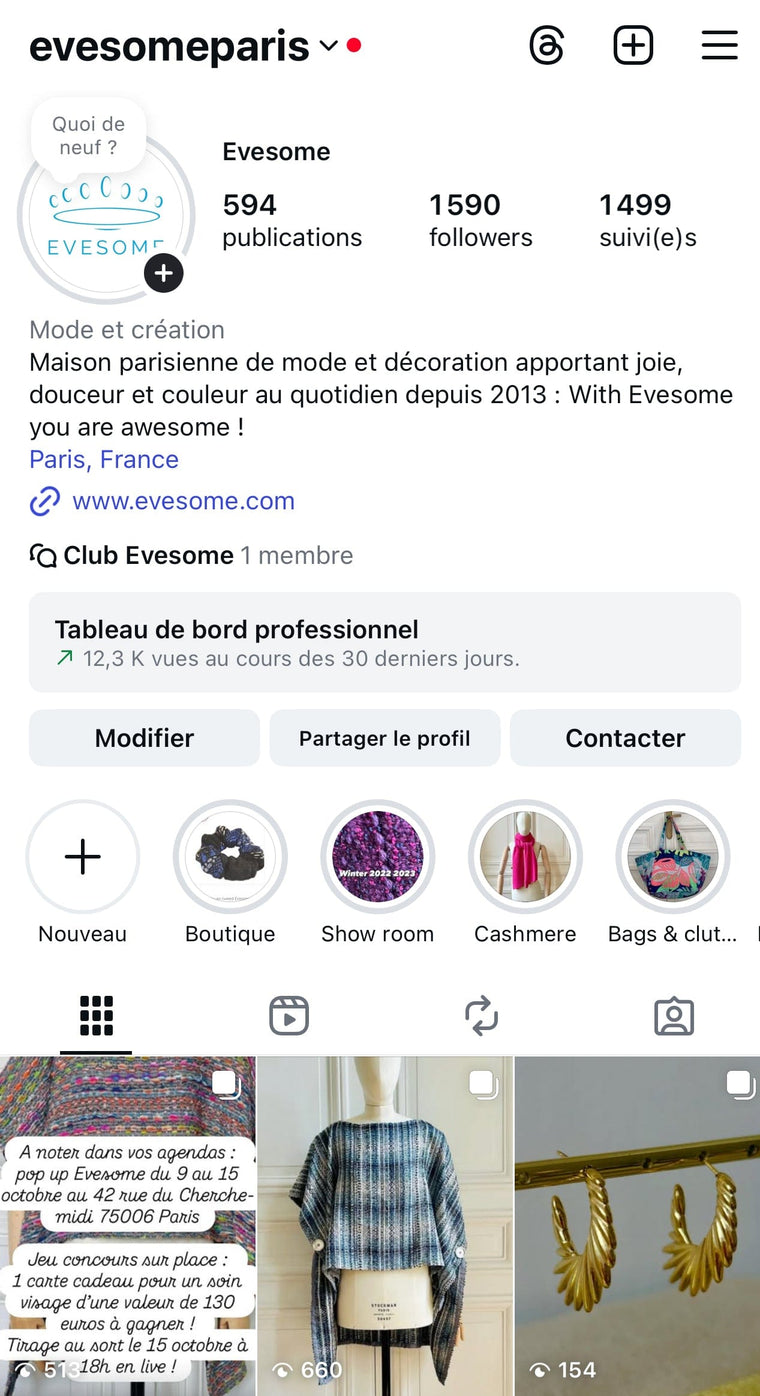Add a story with the profile plus badge

click(x=163, y=273)
